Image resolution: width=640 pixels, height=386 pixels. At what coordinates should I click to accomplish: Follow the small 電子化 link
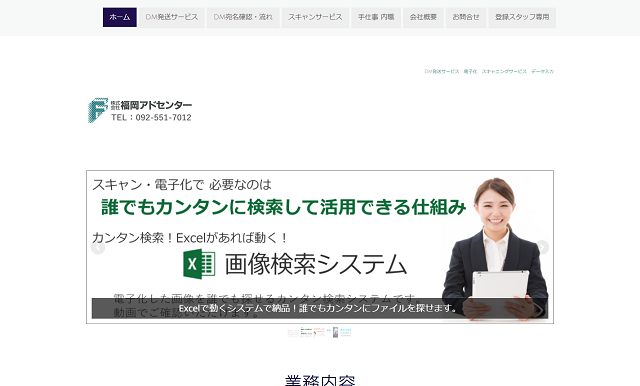470,71
